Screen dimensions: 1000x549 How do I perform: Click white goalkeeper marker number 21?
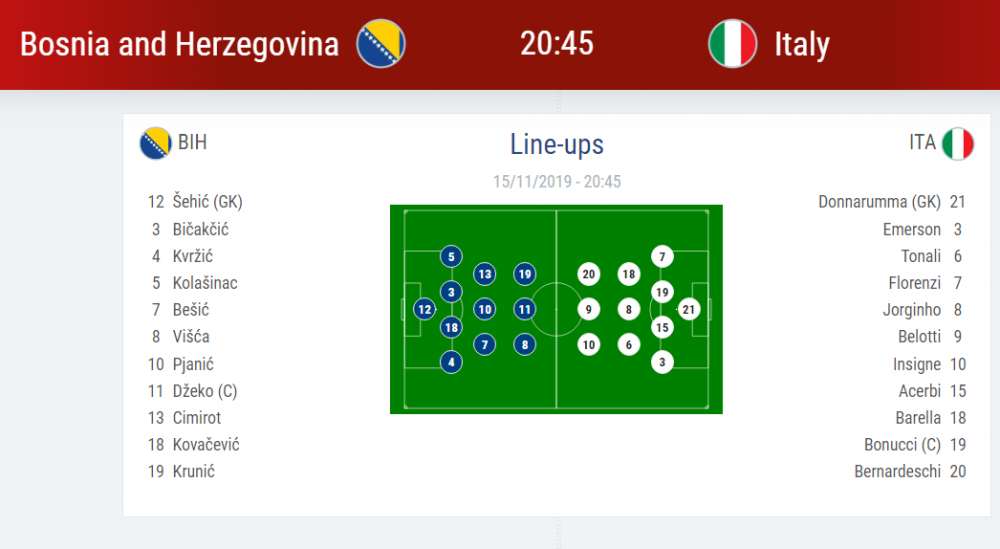point(688,309)
